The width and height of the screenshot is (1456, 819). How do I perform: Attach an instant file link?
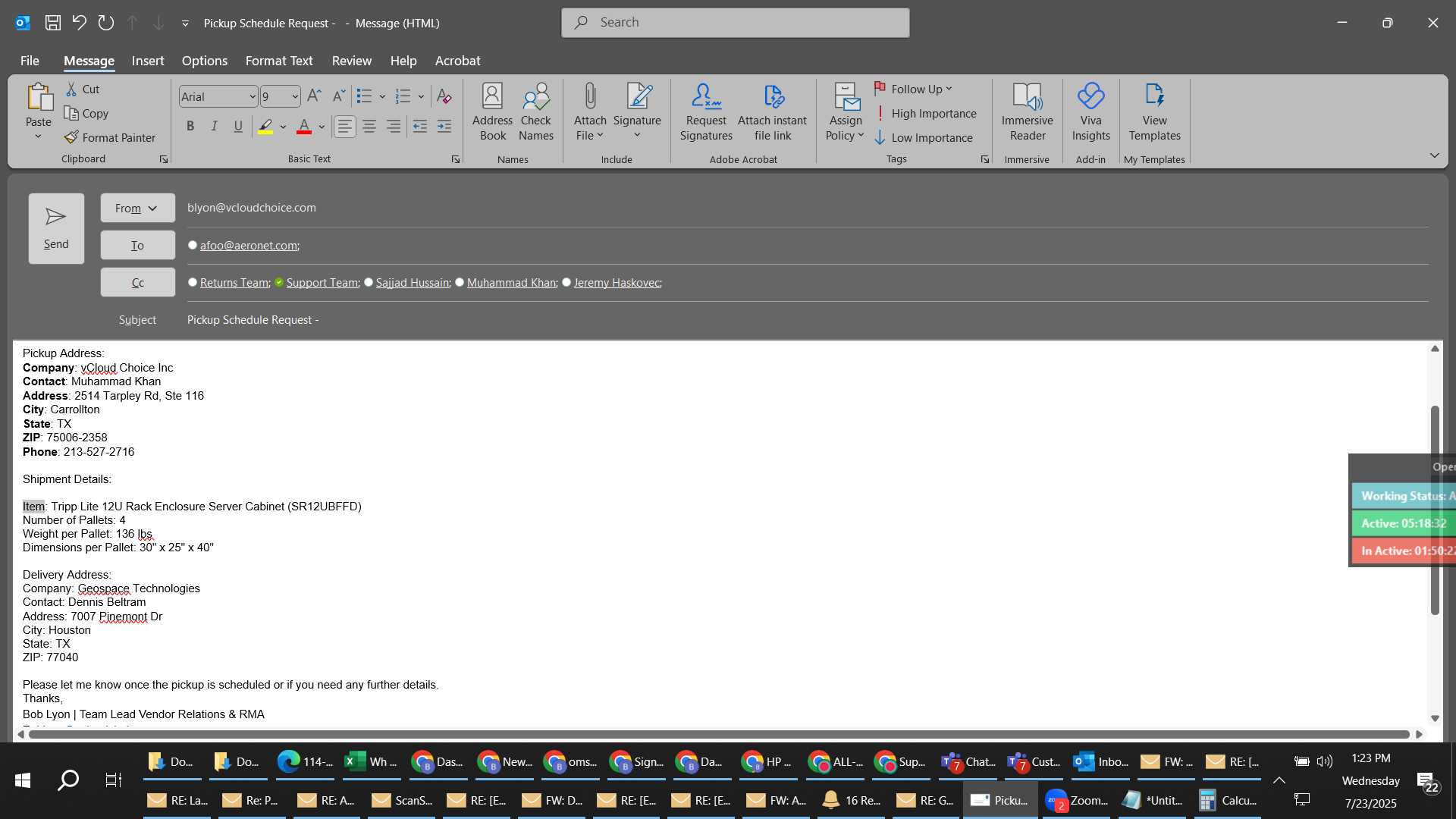(772, 112)
